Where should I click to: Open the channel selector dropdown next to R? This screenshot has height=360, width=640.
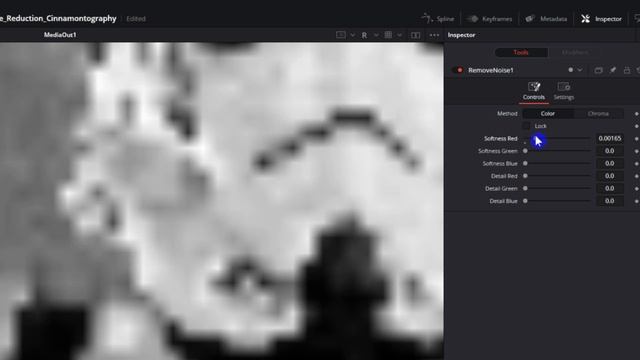click(376, 35)
